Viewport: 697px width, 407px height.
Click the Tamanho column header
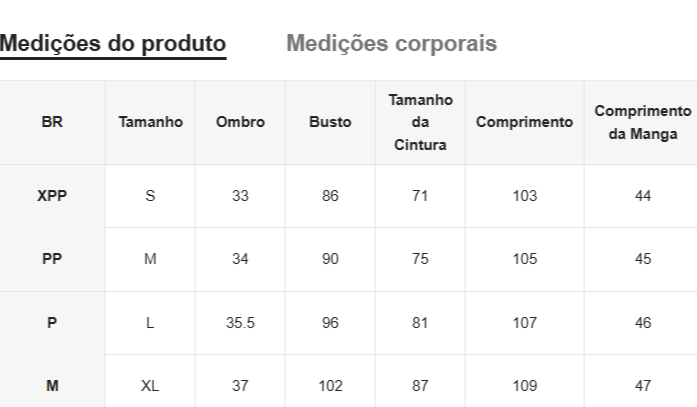coord(150,122)
